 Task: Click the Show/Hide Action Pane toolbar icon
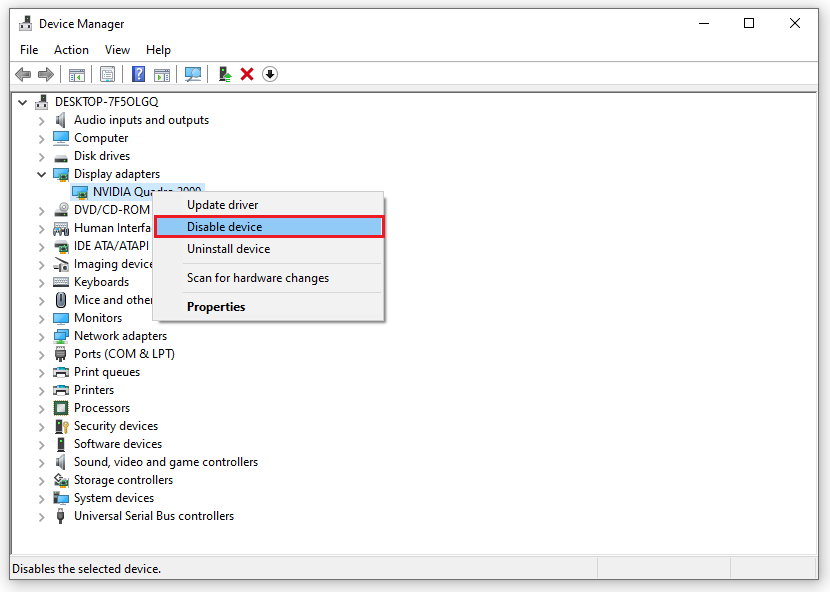pyautogui.click(x=162, y=73)
